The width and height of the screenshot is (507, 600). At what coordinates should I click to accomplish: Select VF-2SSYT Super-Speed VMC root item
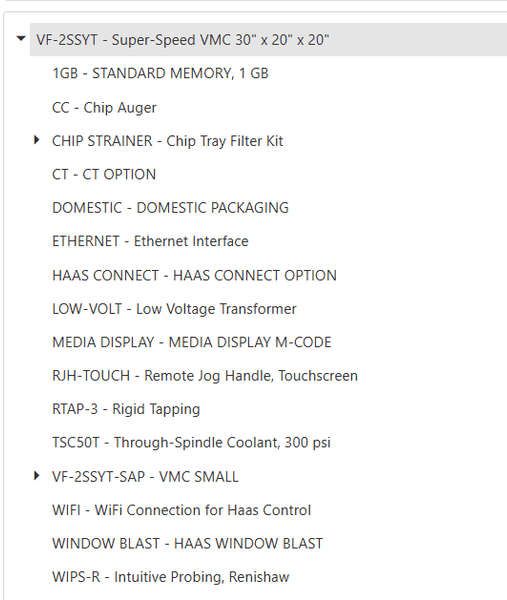tap(183, 40)
